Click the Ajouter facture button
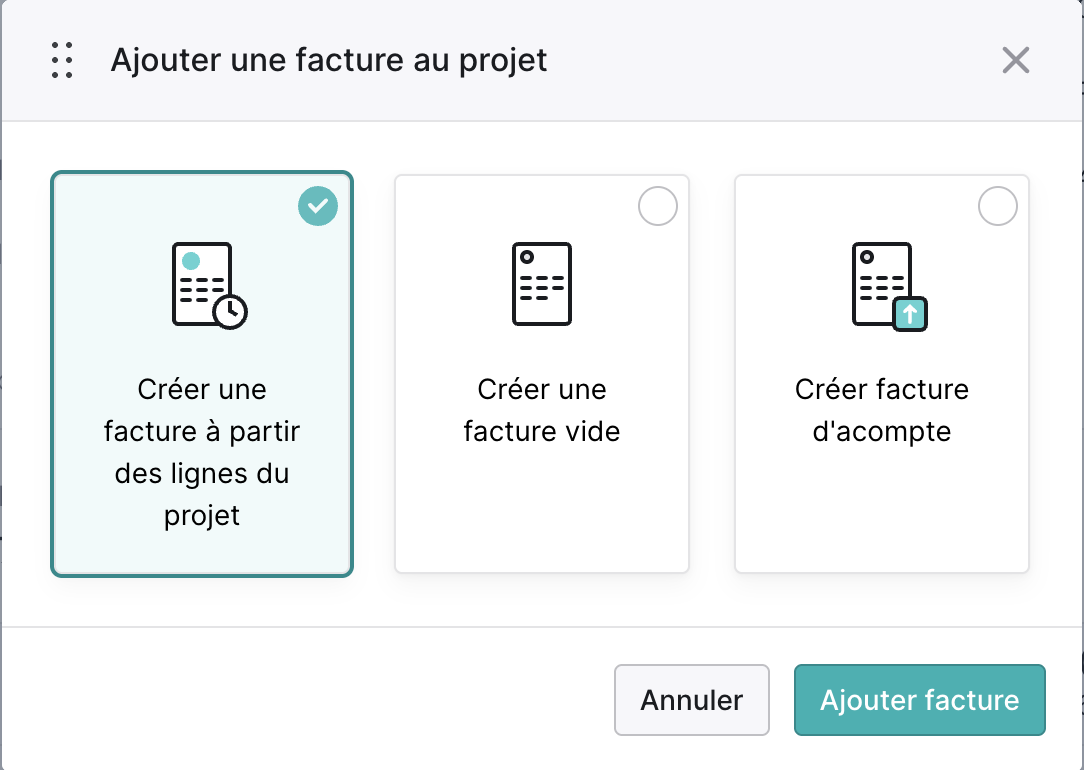Image resolution: width=1084 pixels, height=770 pixels. tap(919, 700)
